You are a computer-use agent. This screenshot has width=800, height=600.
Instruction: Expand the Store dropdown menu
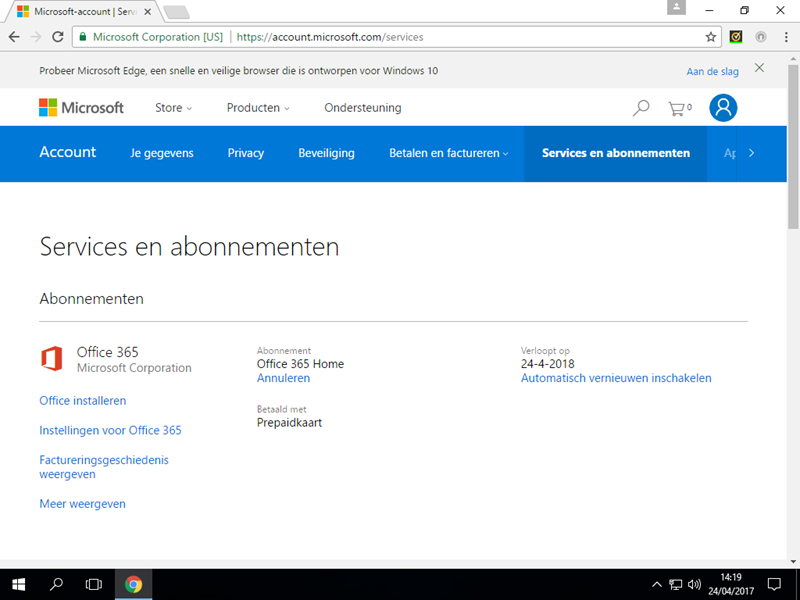(173, 108)
